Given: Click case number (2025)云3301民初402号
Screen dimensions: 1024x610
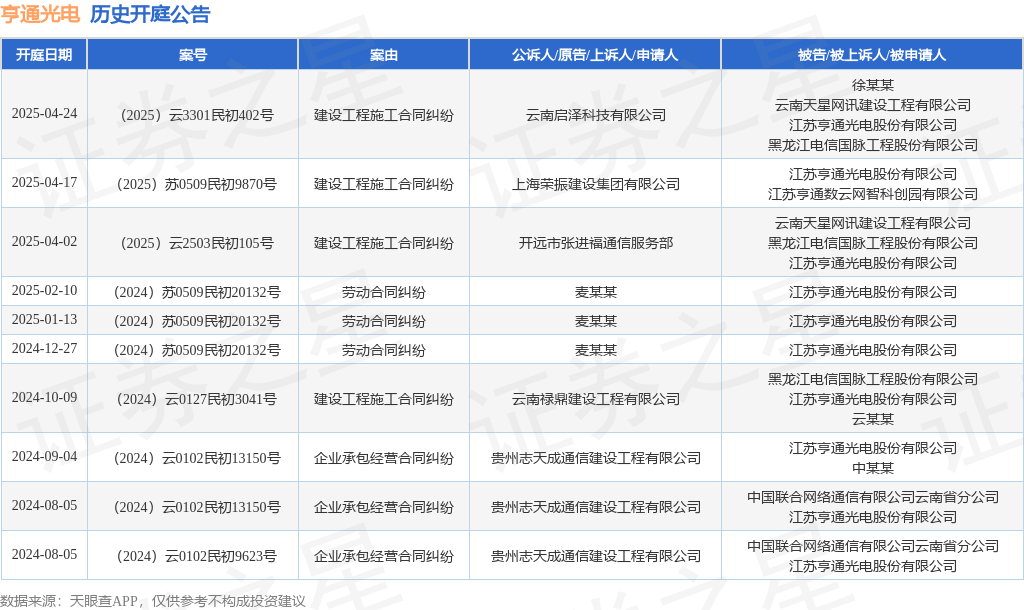Looking at the screenshot, I should (197, 115).
